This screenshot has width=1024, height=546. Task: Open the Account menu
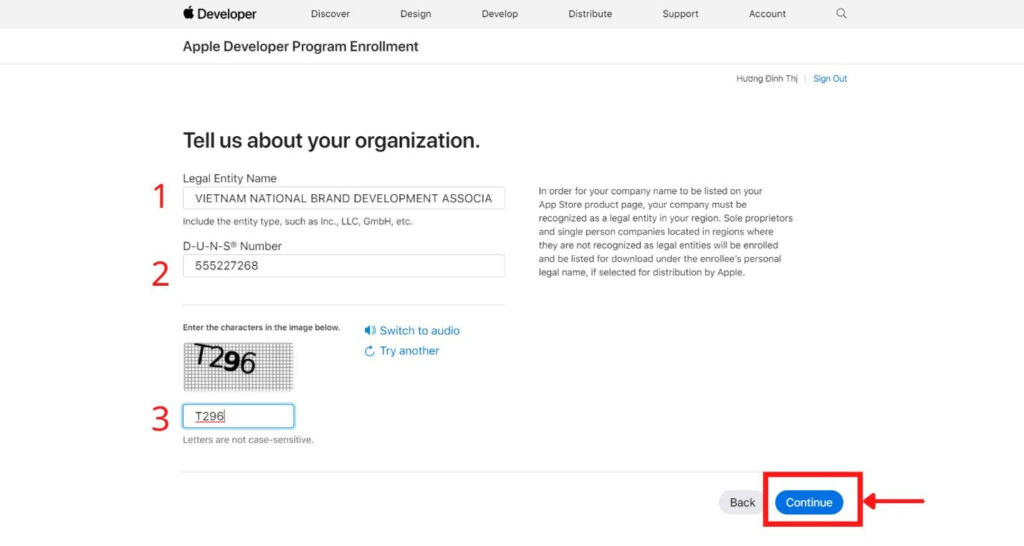(x=767, y=14)
